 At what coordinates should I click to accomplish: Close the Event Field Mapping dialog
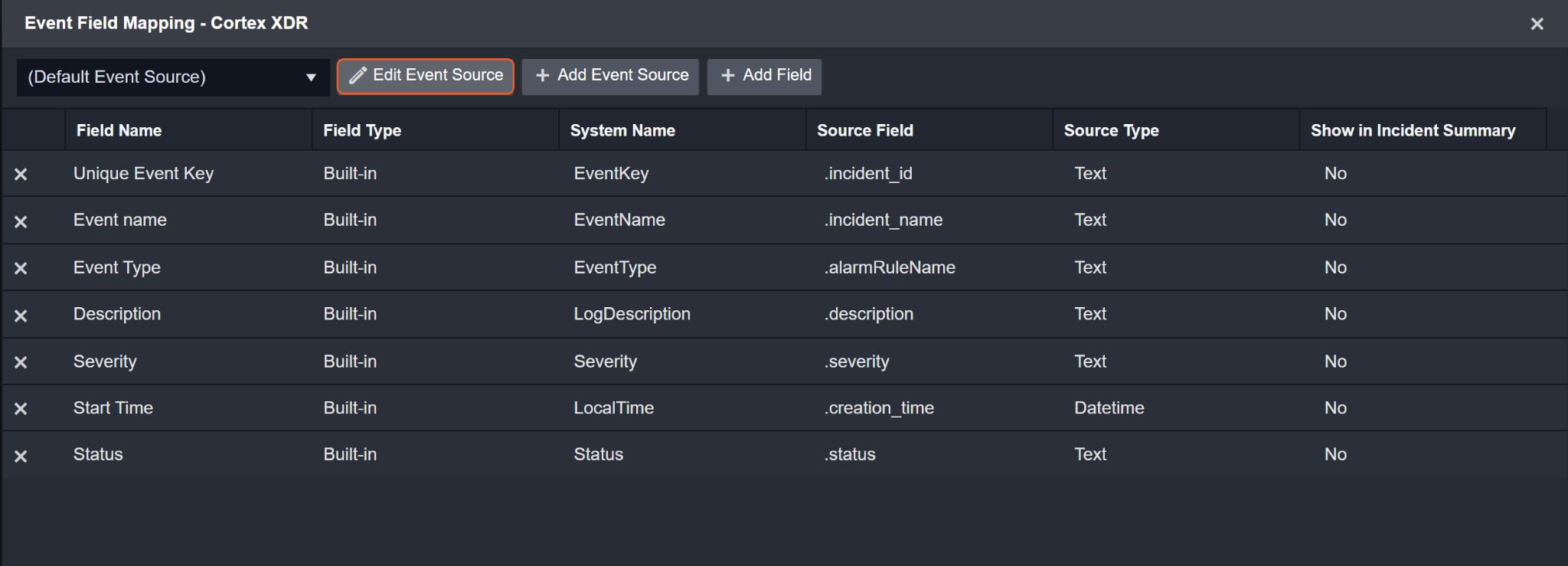tap(1537, 24)
